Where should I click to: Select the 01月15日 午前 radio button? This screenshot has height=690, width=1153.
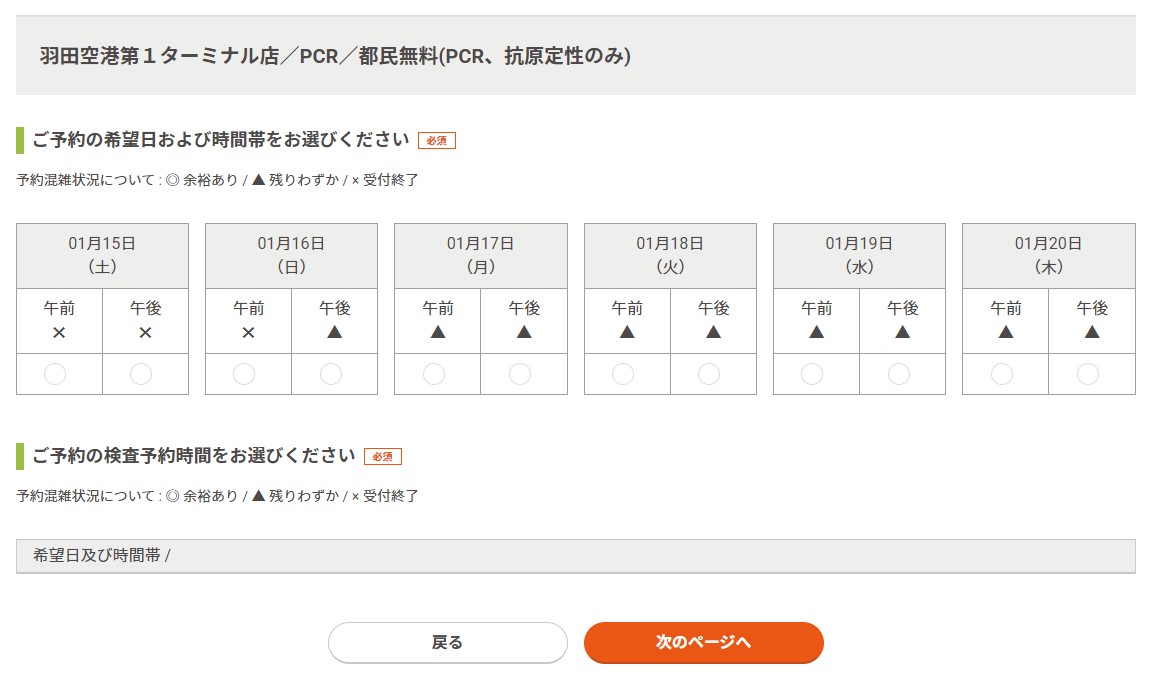[56, 374]
